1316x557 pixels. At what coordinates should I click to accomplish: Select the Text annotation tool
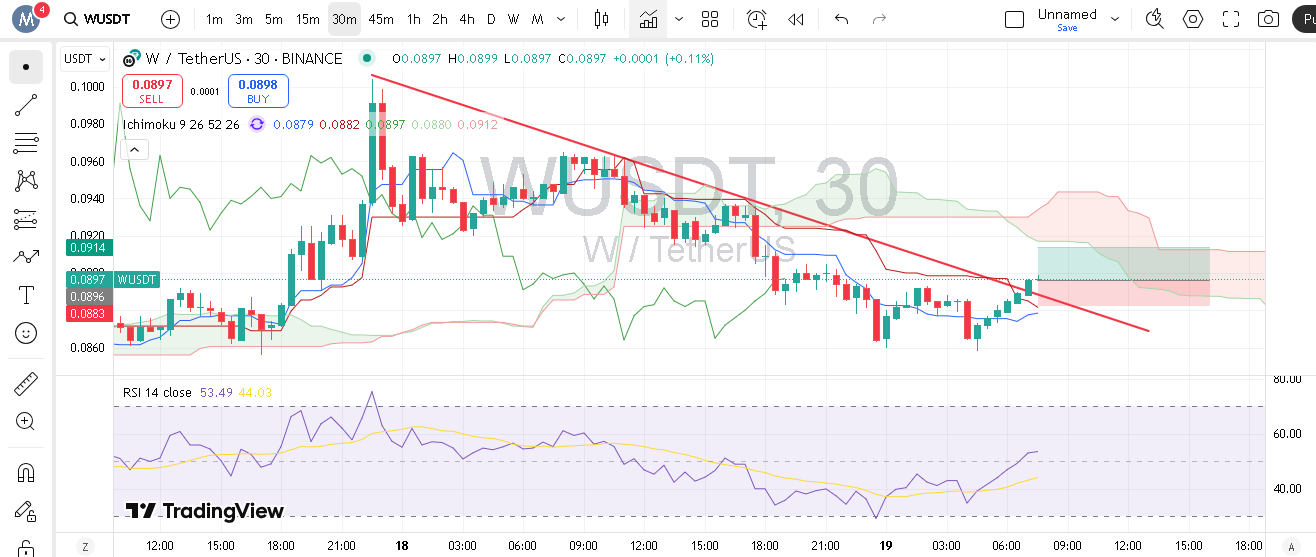pyautogui.click(x=26, y=295)
